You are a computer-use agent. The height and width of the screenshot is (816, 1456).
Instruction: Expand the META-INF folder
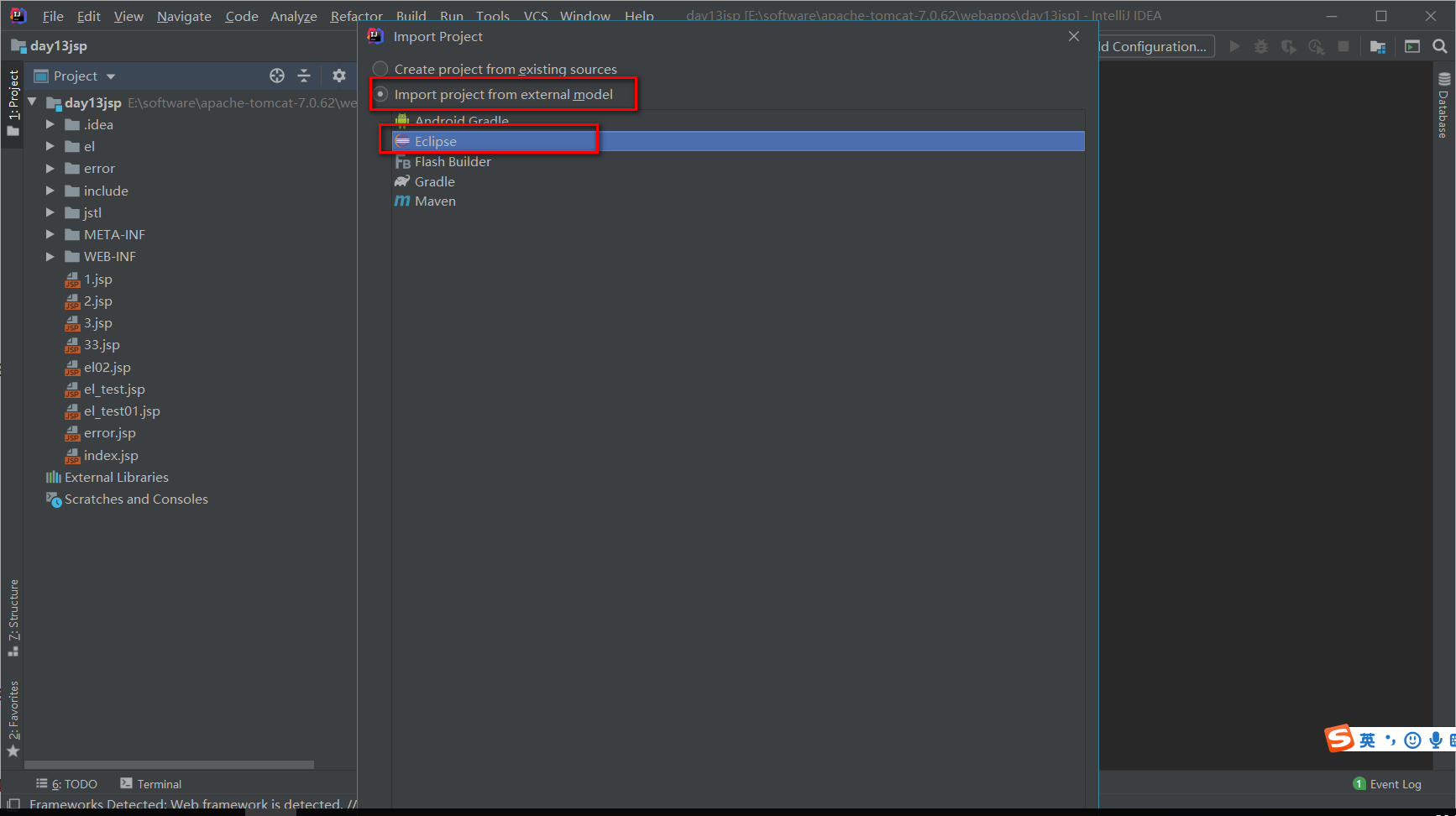[x=50, y=234]
